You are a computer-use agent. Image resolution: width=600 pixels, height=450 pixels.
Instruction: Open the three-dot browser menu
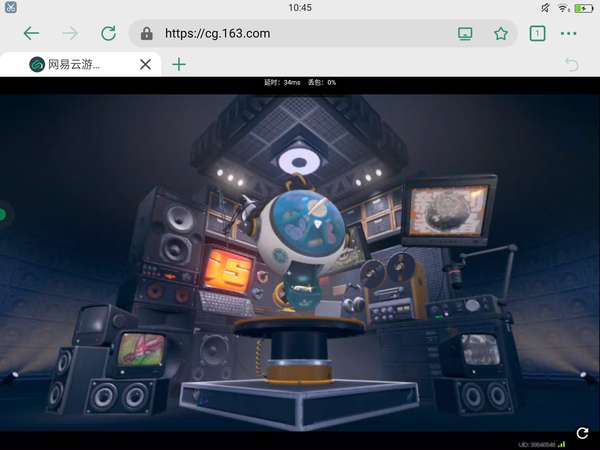pyautogui.click(x=569, y=34)
